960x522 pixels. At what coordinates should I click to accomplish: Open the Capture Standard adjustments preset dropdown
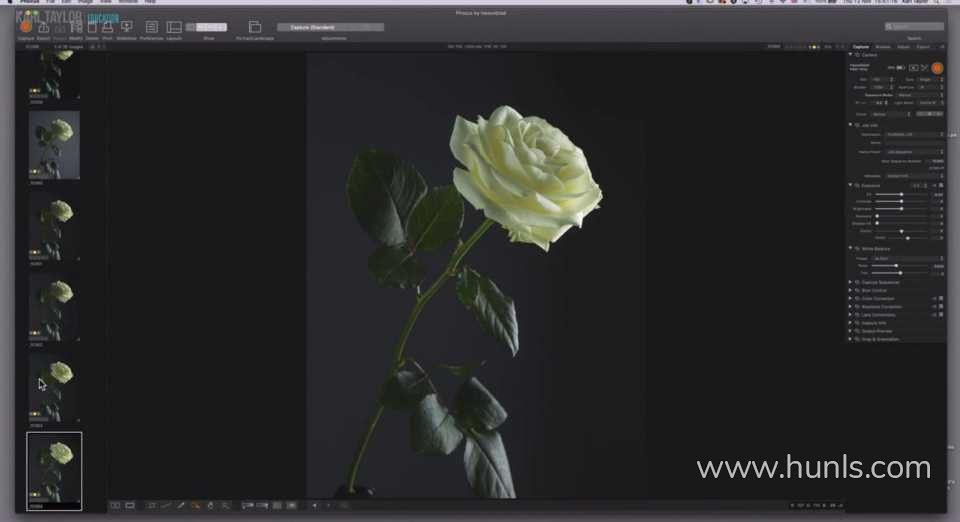pos(330,27)
